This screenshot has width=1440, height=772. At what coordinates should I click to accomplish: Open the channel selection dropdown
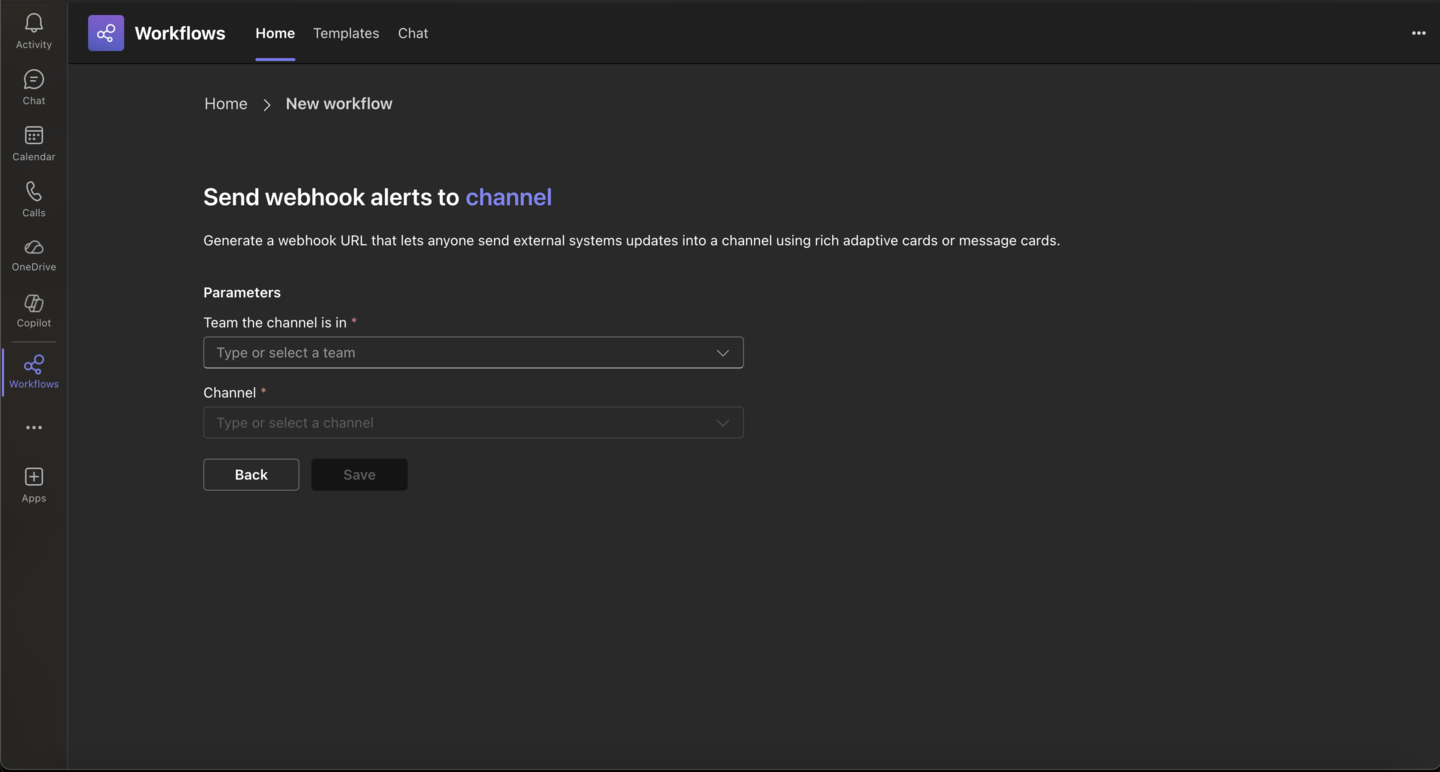coord(722,422)
